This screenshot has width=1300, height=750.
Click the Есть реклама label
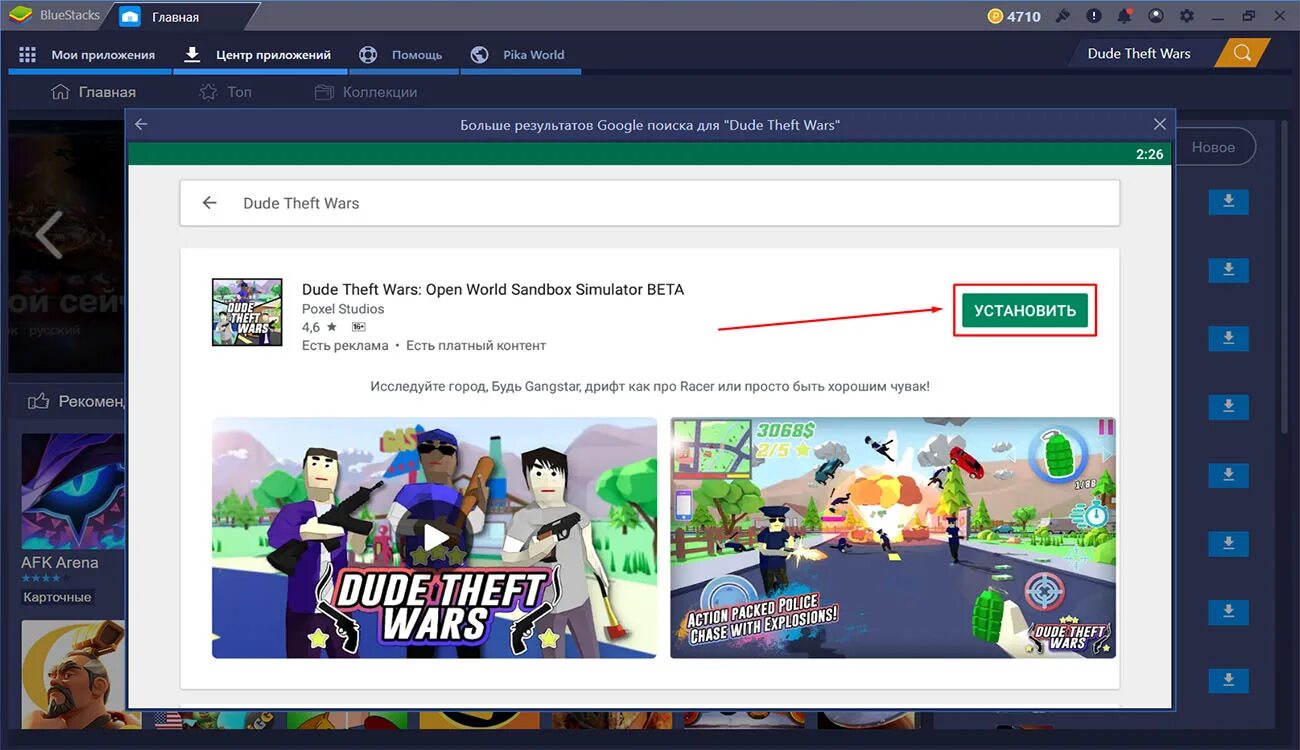tap(345, 345)
